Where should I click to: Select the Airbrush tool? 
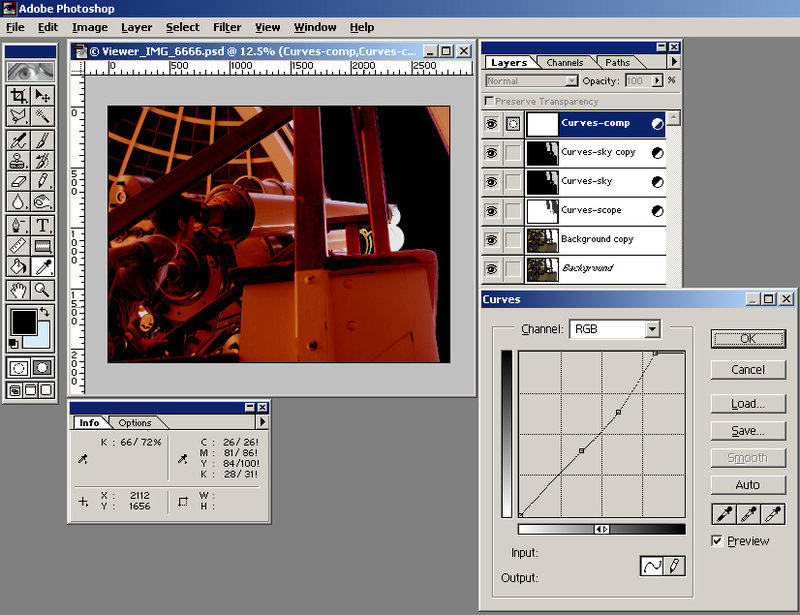point(18,140)
